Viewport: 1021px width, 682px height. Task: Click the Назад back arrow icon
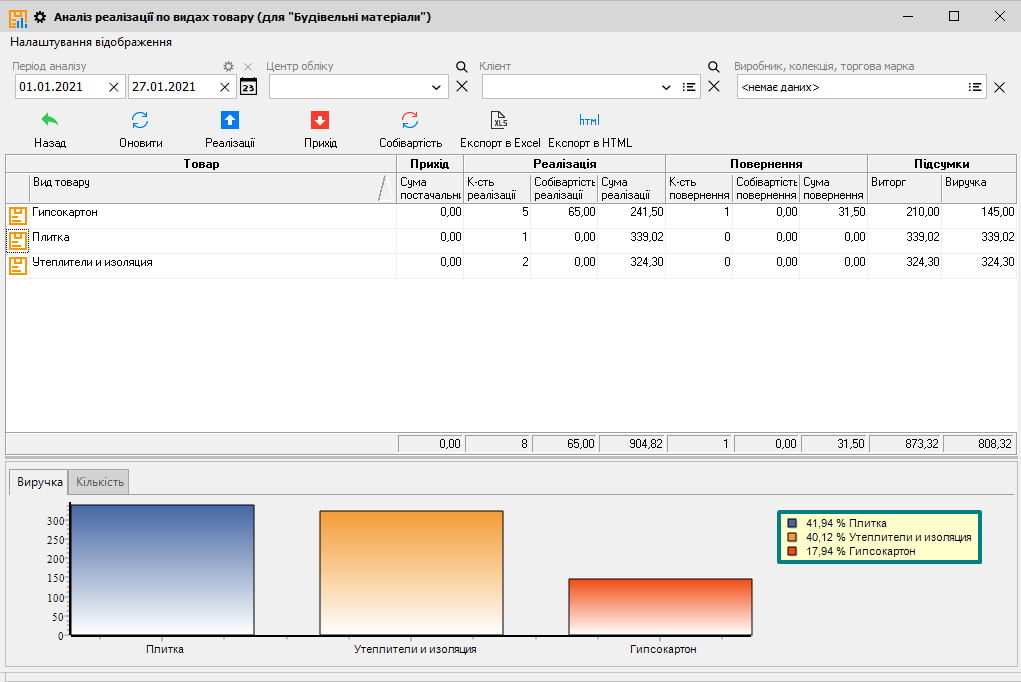click(50, 121)
